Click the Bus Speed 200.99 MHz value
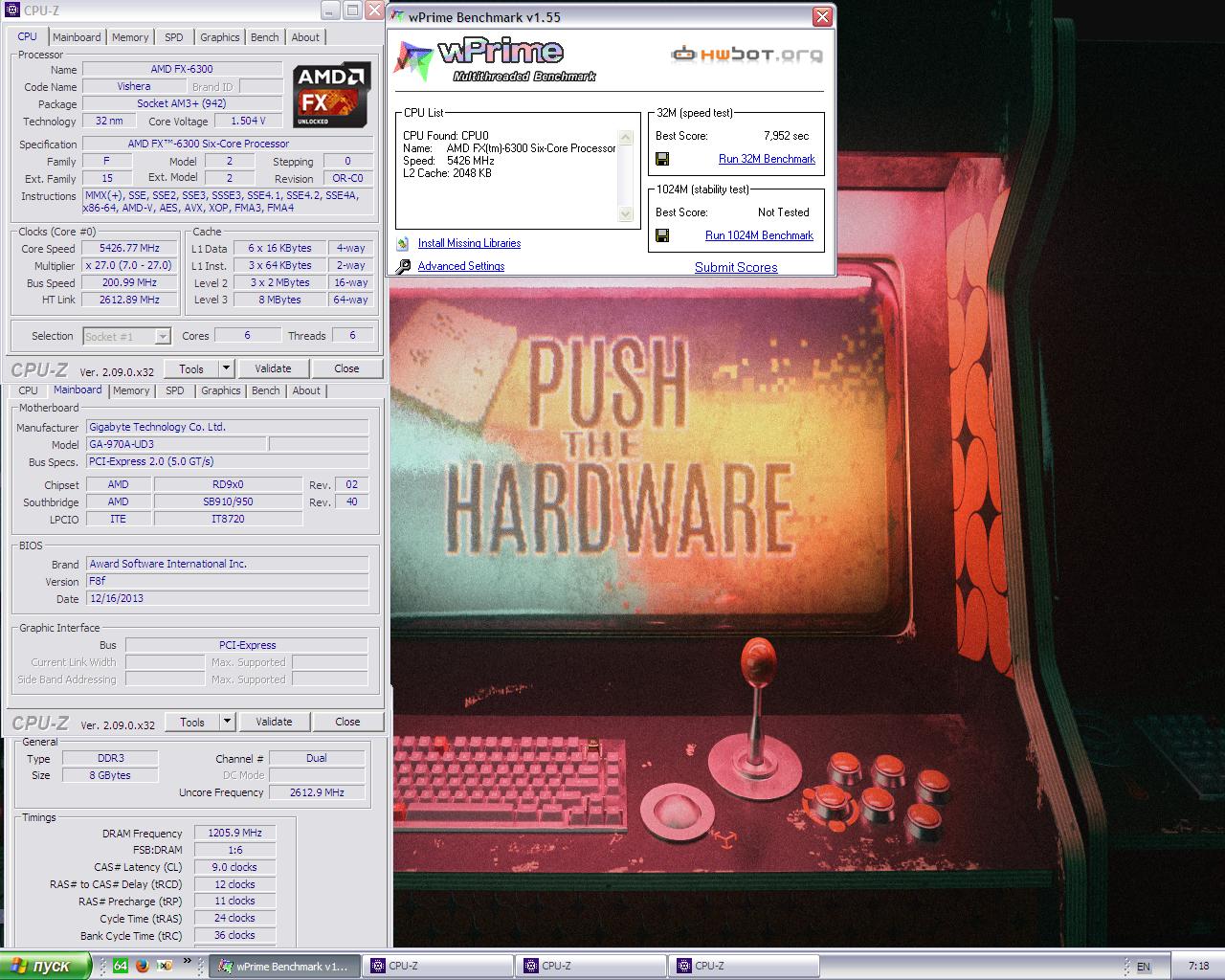This screenshot has height=980, width=1225. pyautogui.click(x=129, y=282)
